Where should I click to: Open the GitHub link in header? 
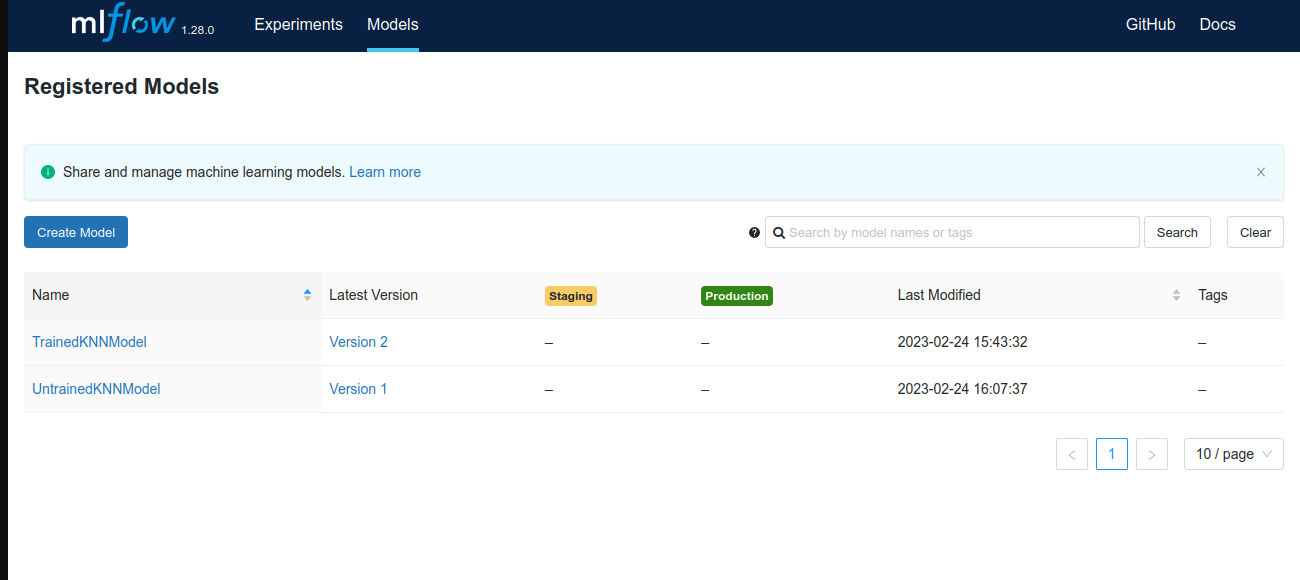1150,25
